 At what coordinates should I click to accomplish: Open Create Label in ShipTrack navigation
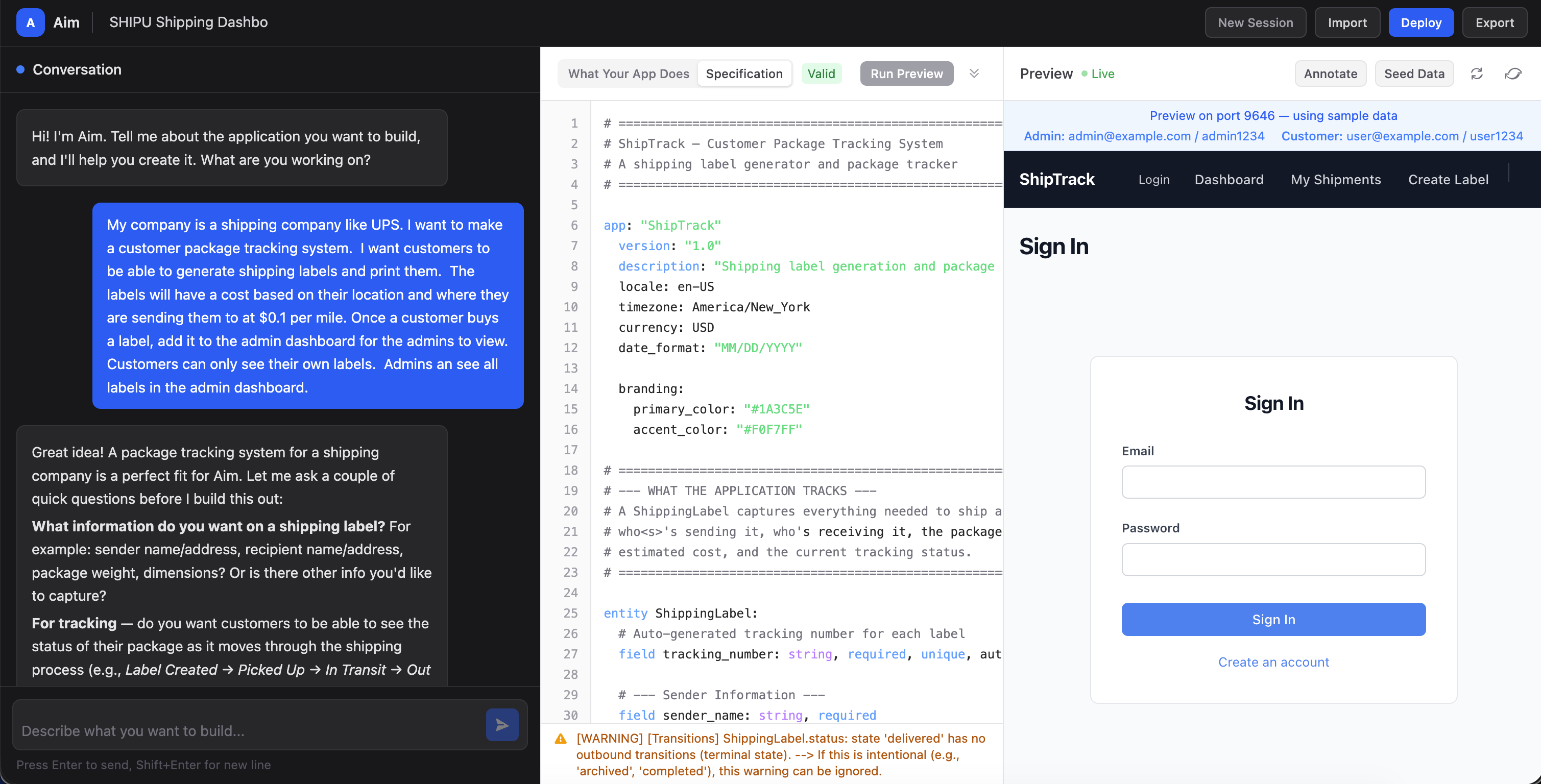pyautogui.click(x=1448, y=179)
